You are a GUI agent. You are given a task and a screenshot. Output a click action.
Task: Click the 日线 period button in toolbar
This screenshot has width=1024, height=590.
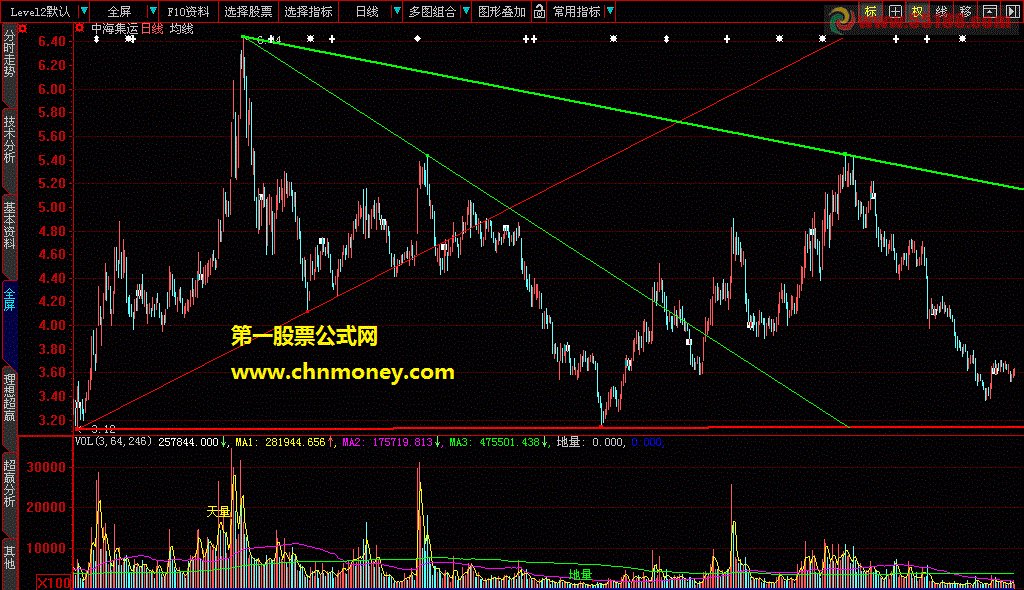[x=367, y=12]
